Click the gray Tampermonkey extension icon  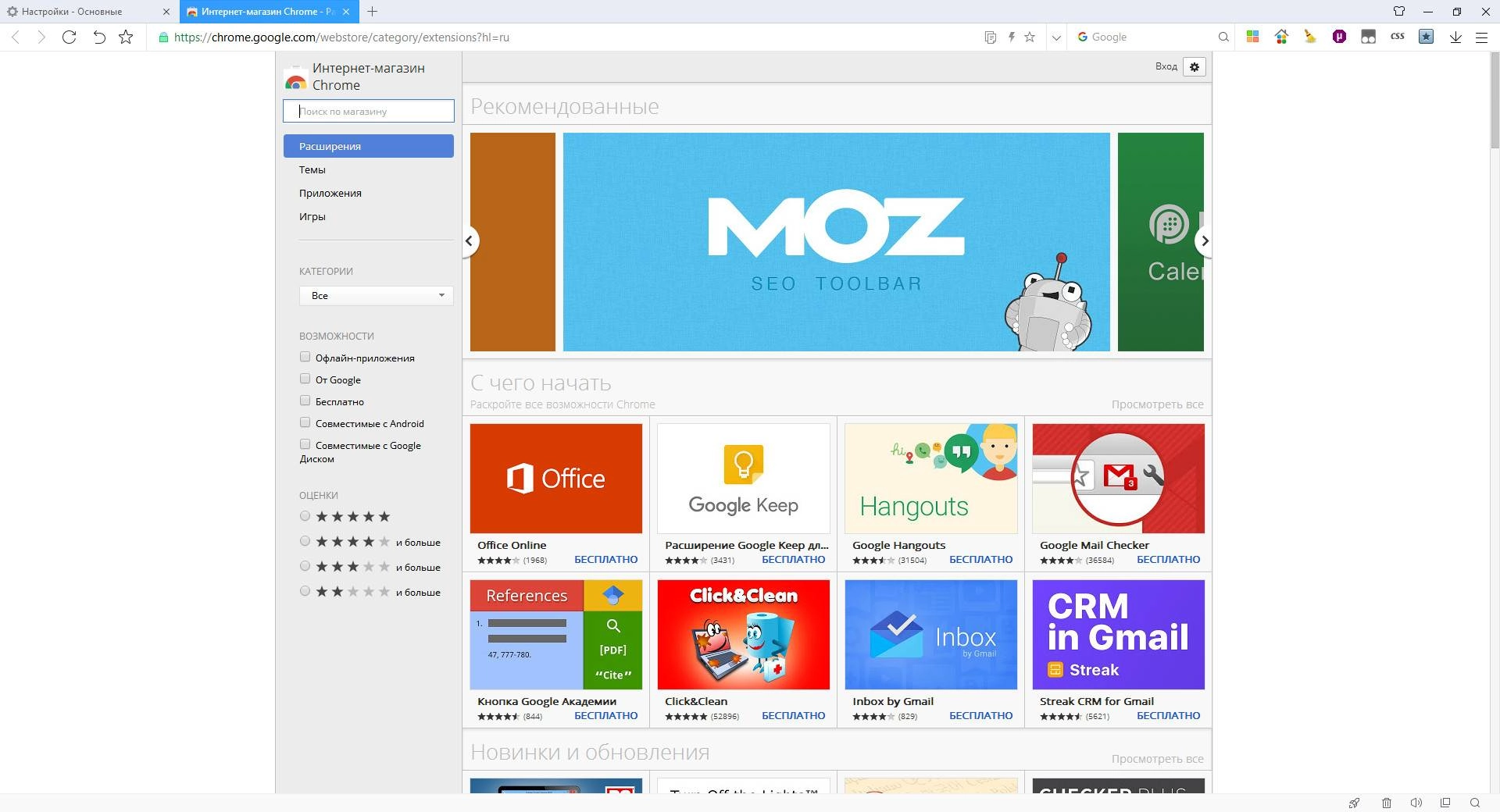tap(1368, 37)
